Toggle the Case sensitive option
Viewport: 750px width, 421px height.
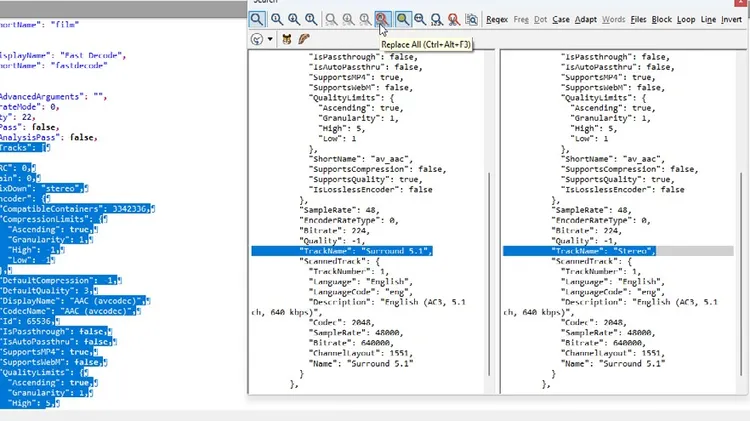(561, 20)
